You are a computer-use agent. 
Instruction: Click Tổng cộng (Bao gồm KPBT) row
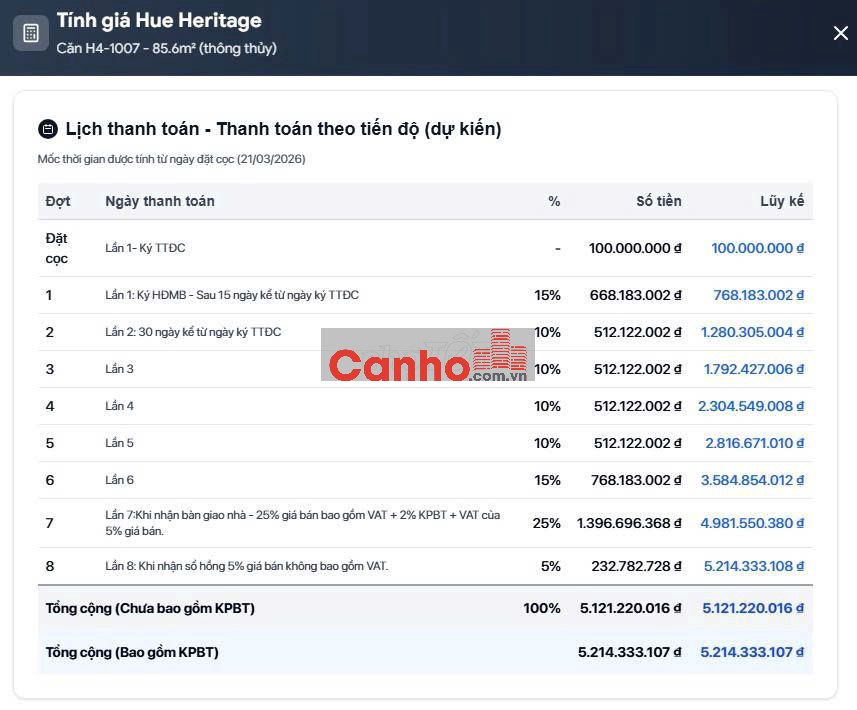coord(132,652)
